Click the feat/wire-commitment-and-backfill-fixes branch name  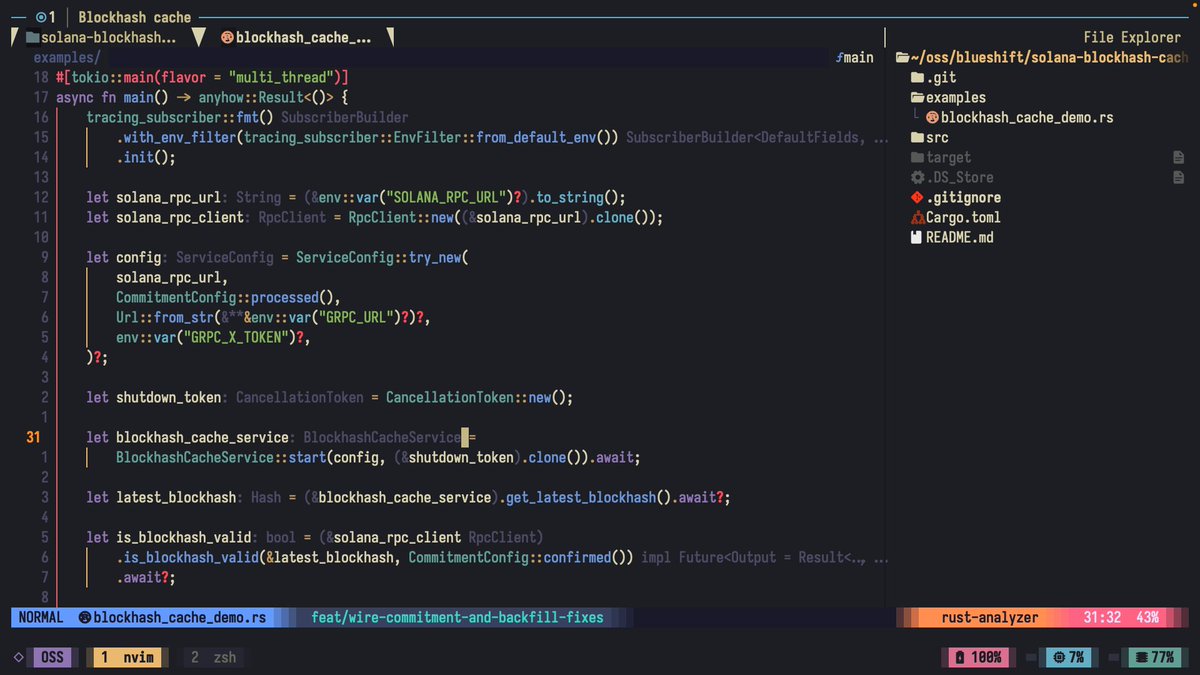tap(457, 618)
